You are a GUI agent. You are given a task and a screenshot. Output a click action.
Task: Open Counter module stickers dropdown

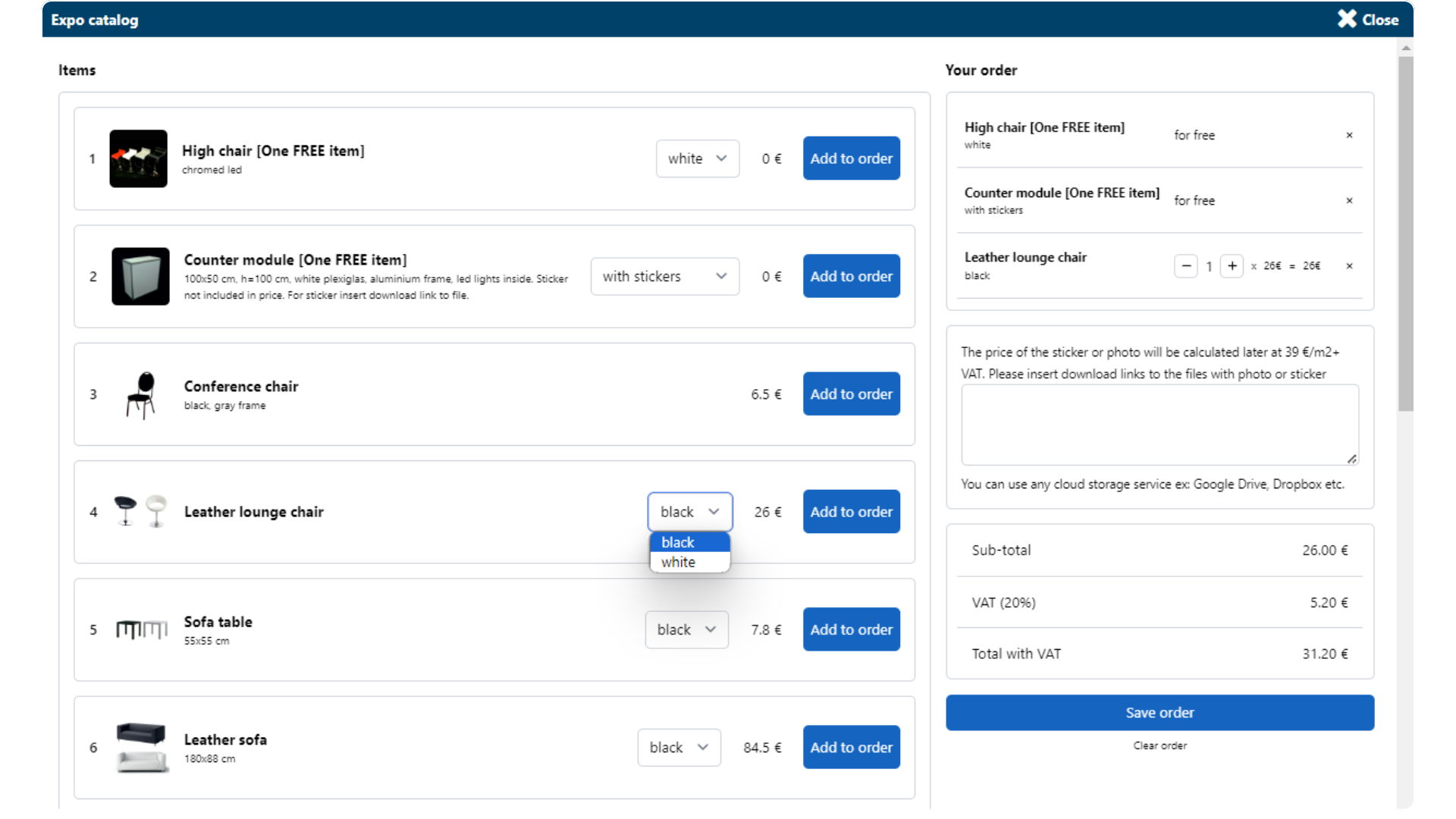664,277
